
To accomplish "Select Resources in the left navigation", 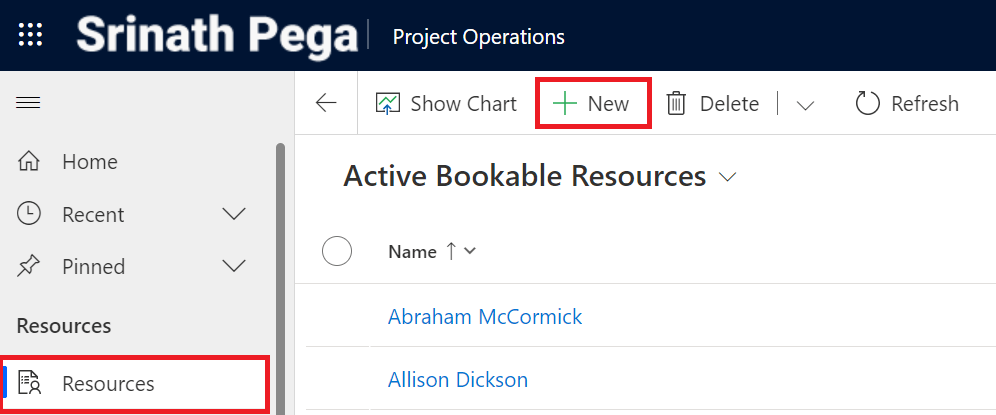I will (x=108, y=384).
